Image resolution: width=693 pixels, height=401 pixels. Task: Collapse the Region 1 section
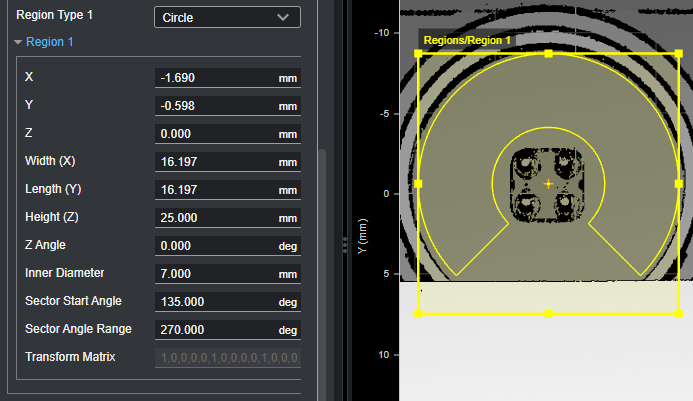18,42
